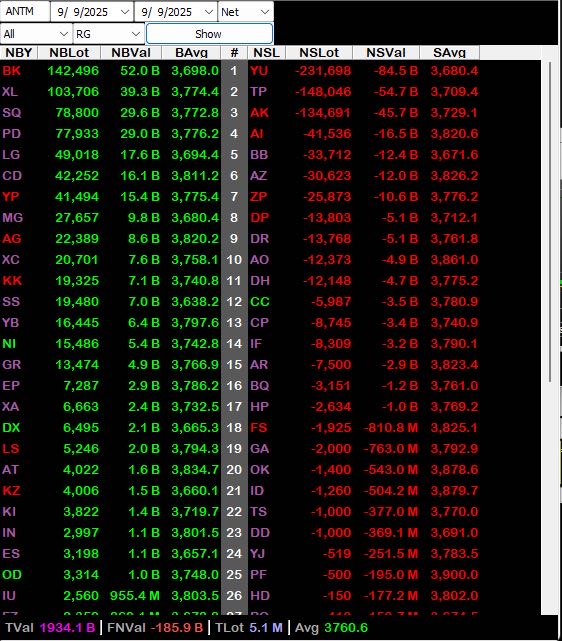Open the All investor type dropdown
The image size is (562, 641).
(x=36, y=34)
